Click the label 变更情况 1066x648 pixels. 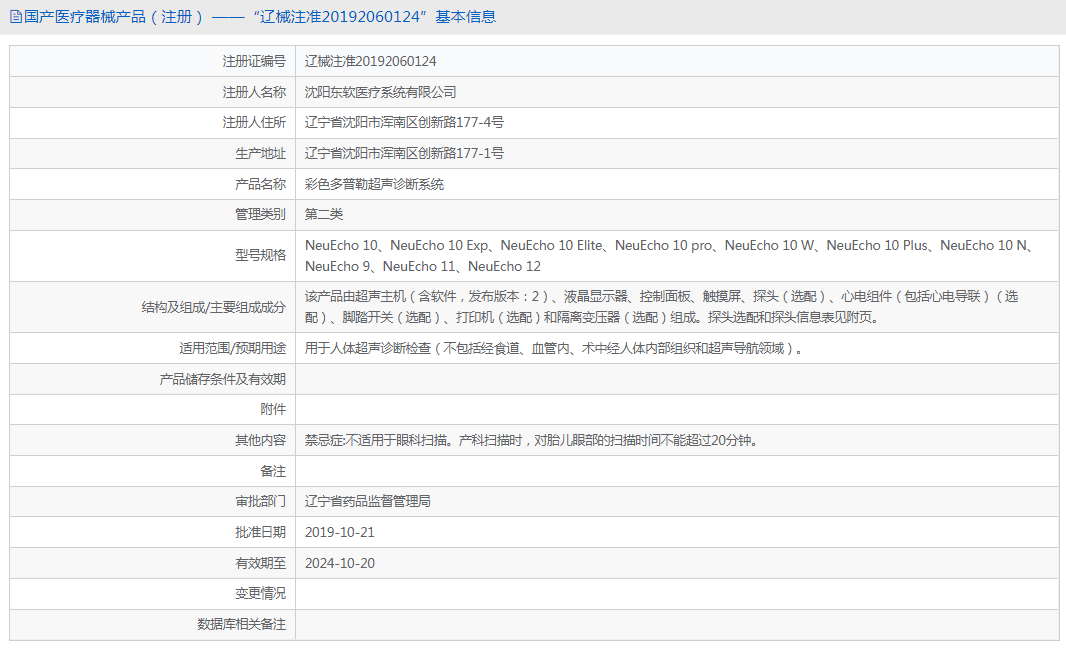pyautogui.click(x=260, y=594)
